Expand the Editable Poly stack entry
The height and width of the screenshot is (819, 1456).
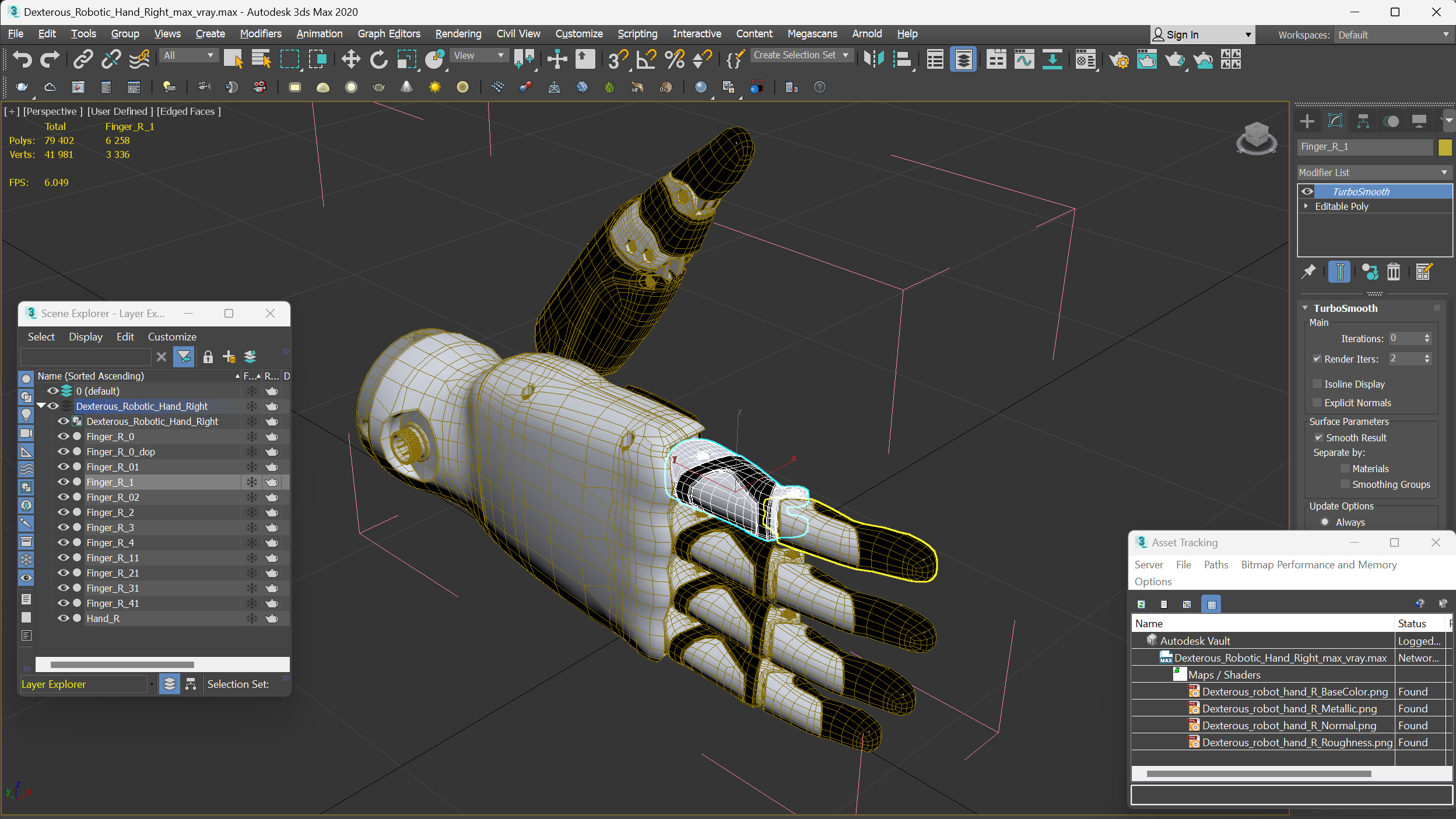[1306, 206]
